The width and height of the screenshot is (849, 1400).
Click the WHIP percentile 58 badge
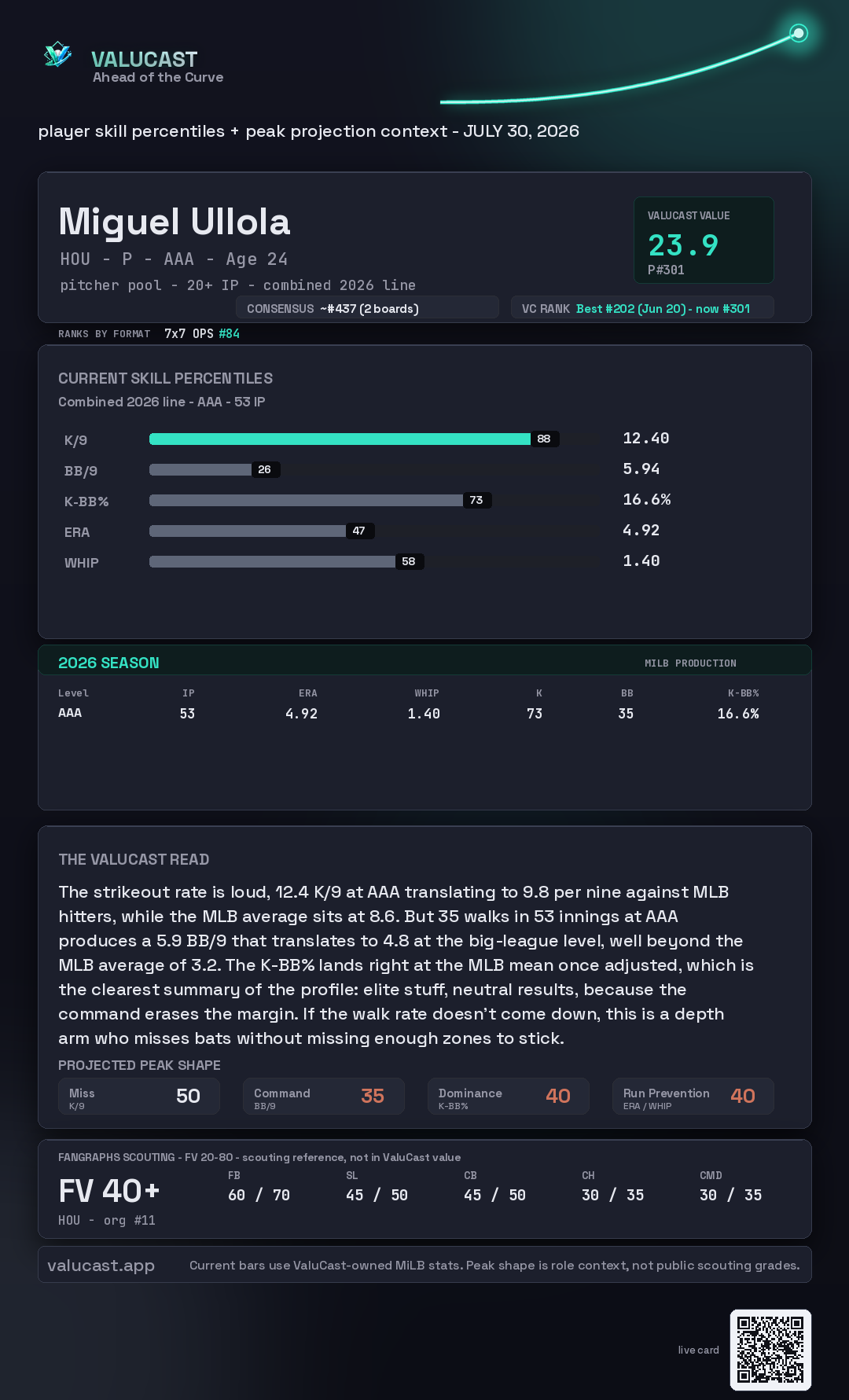click(x=409, y=561)
